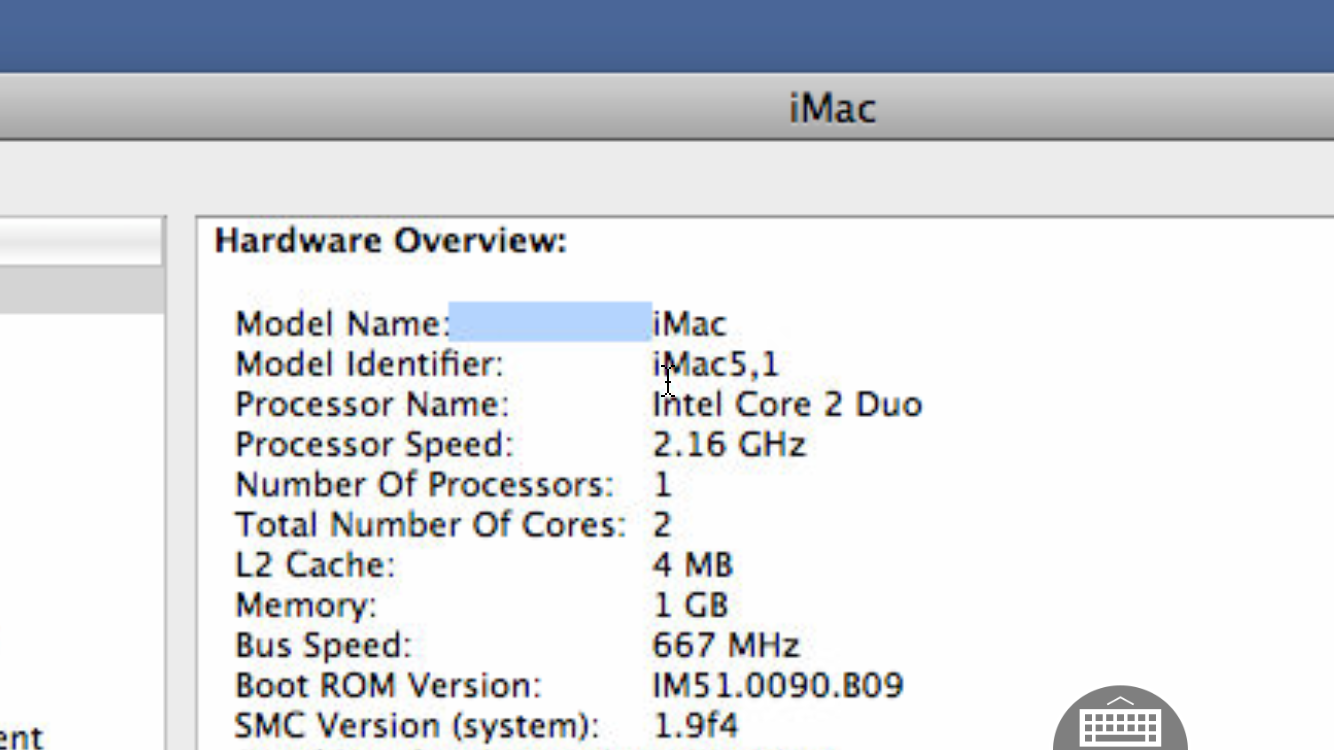This screenshot has height=750, width=1334.
Task: Click the 4 MB cache value
Action: [x=692, y=565]
